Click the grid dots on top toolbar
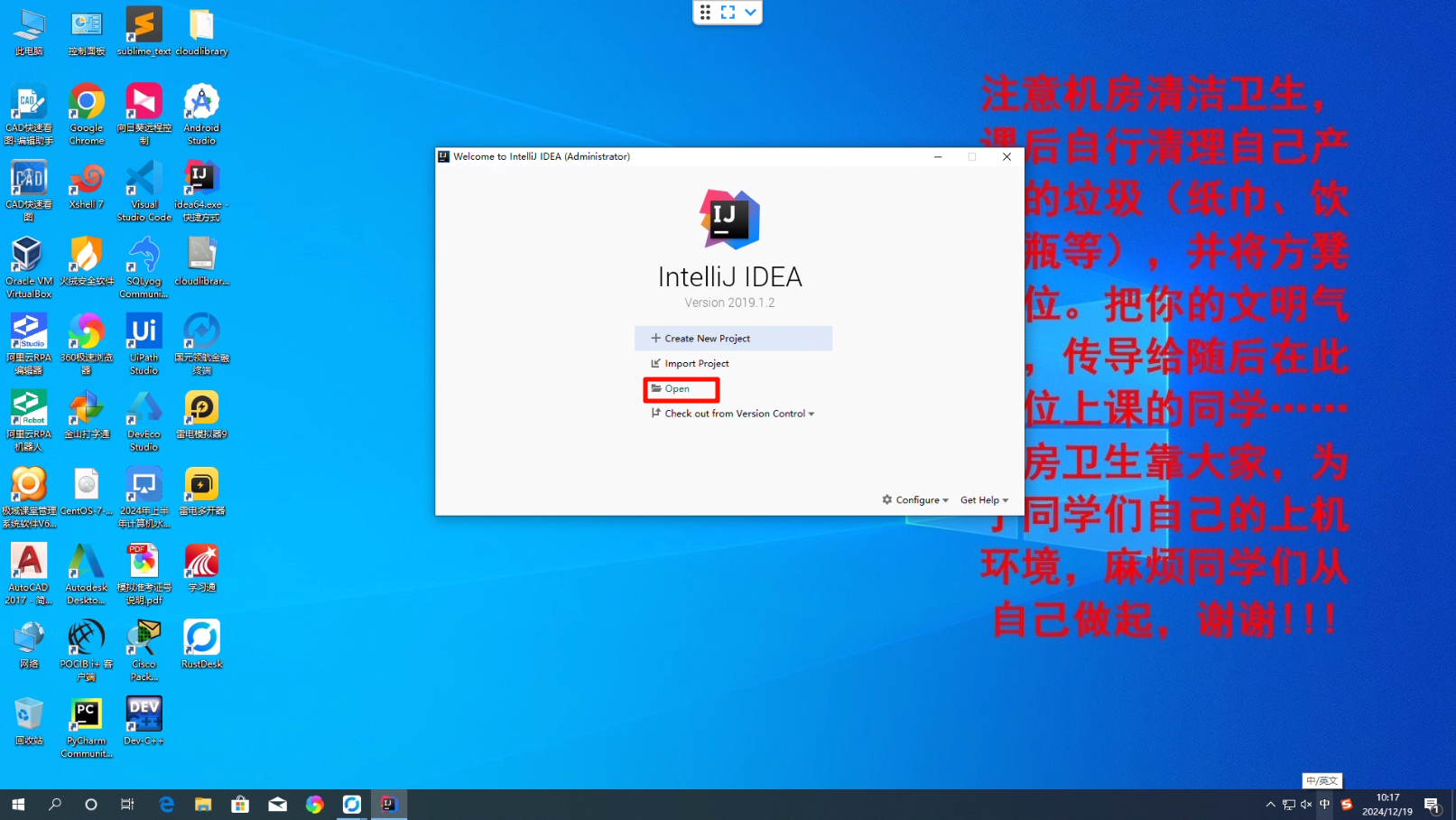Viewport: 1456px width, 820px height. (x=705, y=13)
